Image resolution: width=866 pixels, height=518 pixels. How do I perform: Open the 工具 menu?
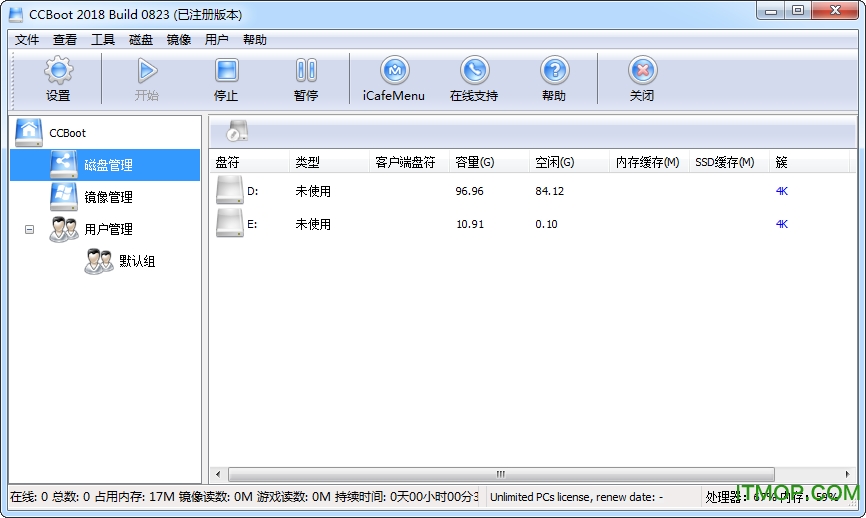[x=103, y=40]
